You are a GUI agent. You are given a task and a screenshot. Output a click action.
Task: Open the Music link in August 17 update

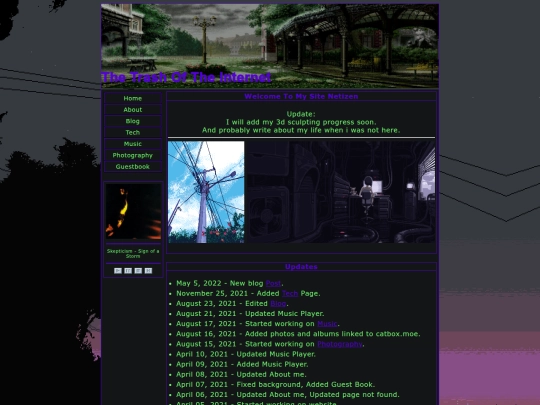[327, 324]
